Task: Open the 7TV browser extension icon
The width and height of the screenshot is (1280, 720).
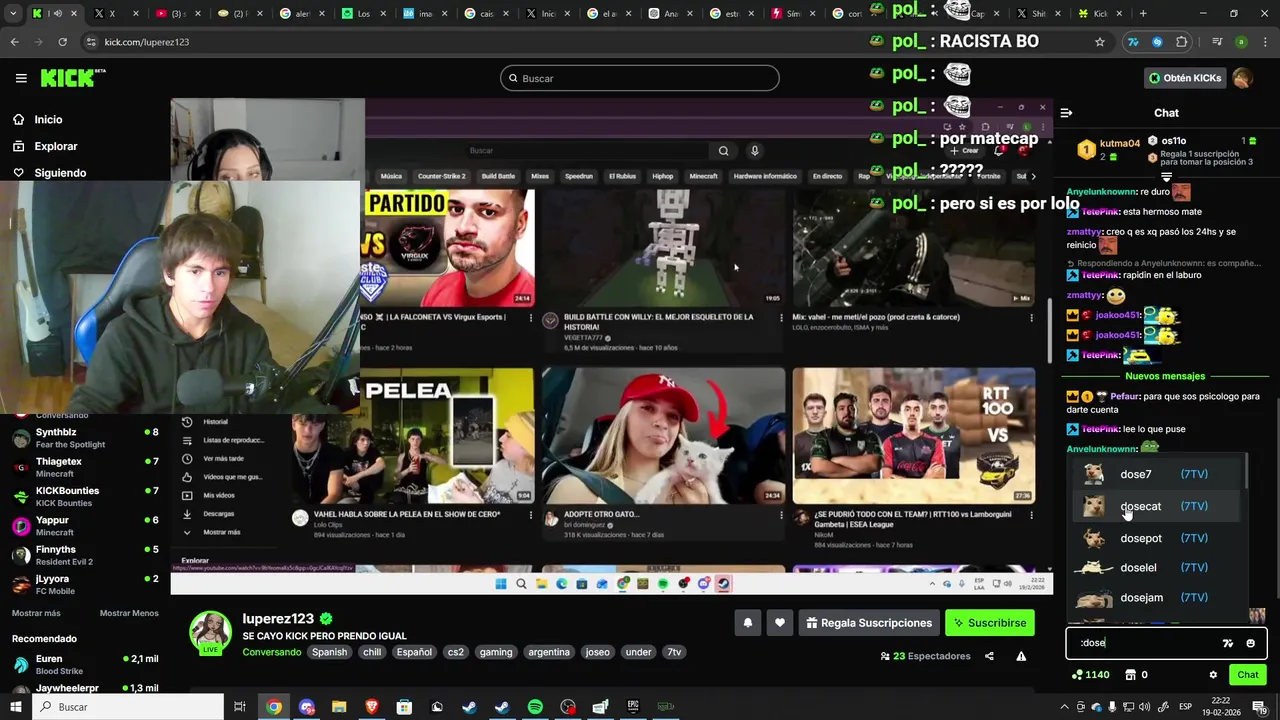Action: [x=1133, y=42]
